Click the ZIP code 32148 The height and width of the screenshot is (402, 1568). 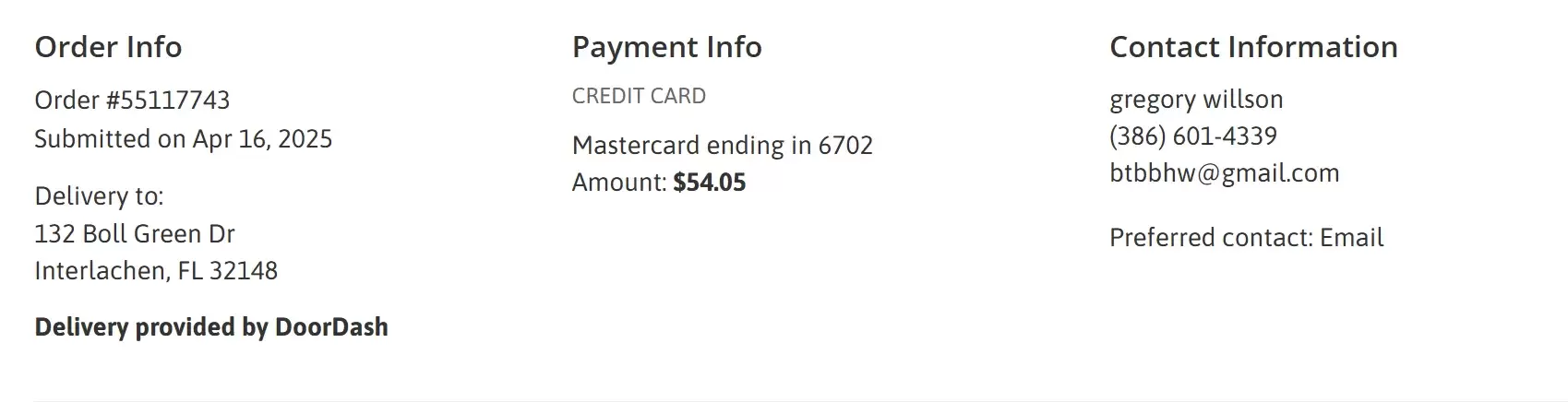[244, 271]
